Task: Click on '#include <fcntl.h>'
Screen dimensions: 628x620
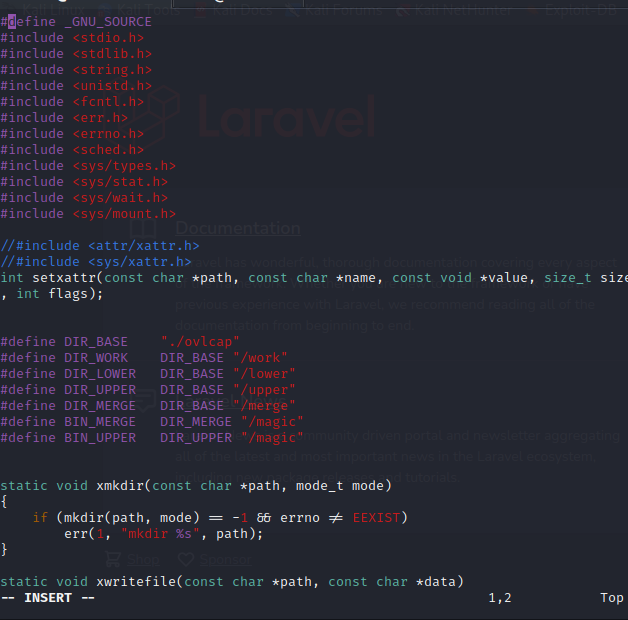Action: tap(72, 102)
